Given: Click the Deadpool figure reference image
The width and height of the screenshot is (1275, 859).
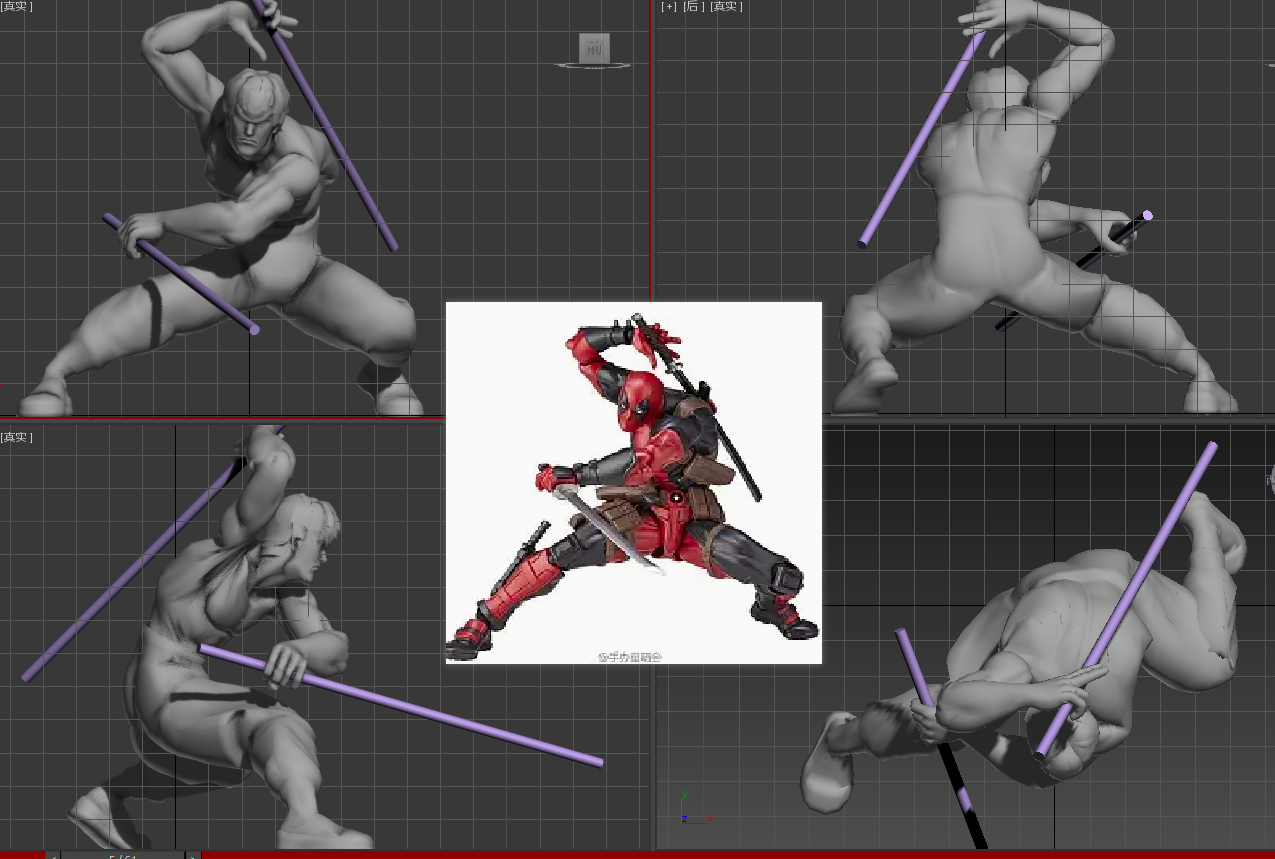Looking at the screenshot, I should click(634, 483).
